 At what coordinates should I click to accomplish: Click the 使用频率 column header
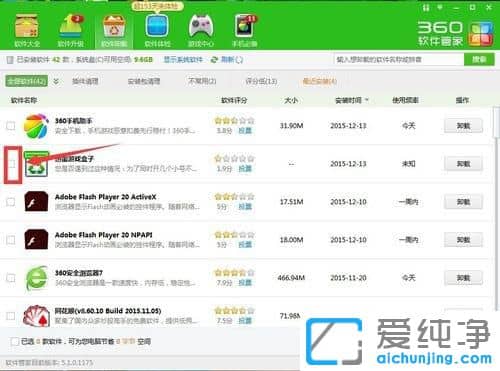(x=405, y=100)
